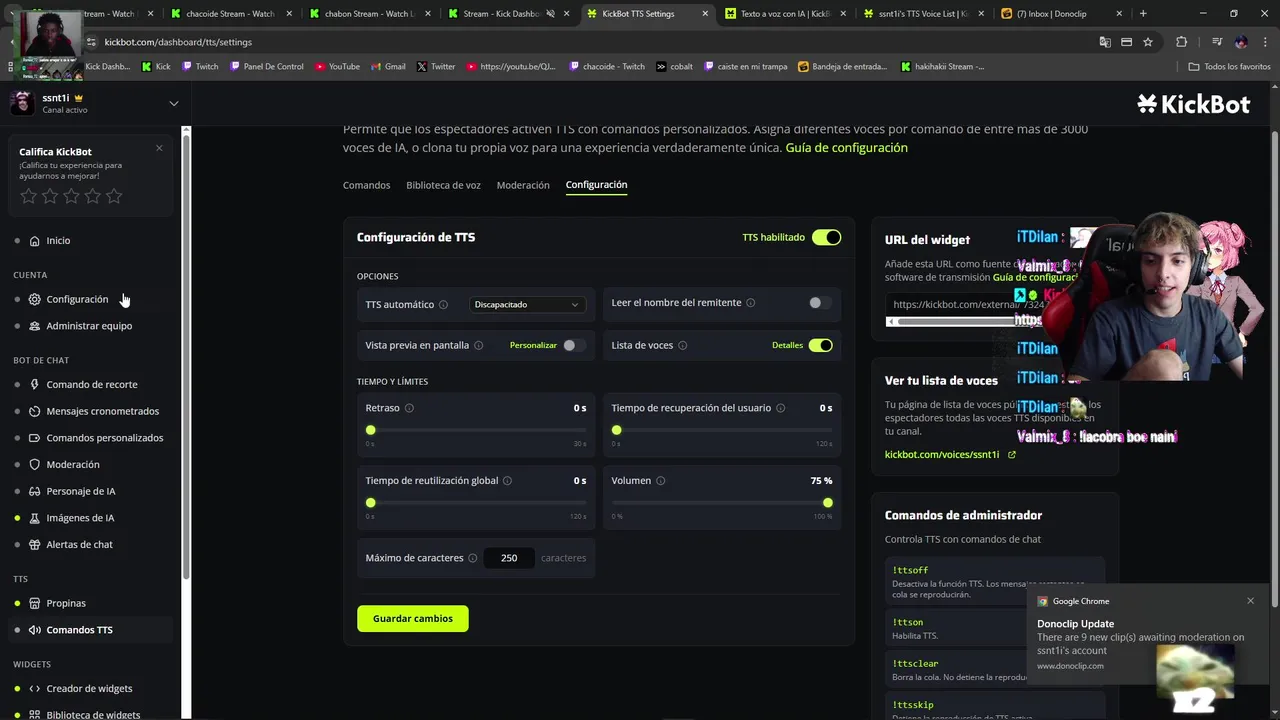
Task: Click the Alertas de chat icon
Action: [x=35, y=545]
